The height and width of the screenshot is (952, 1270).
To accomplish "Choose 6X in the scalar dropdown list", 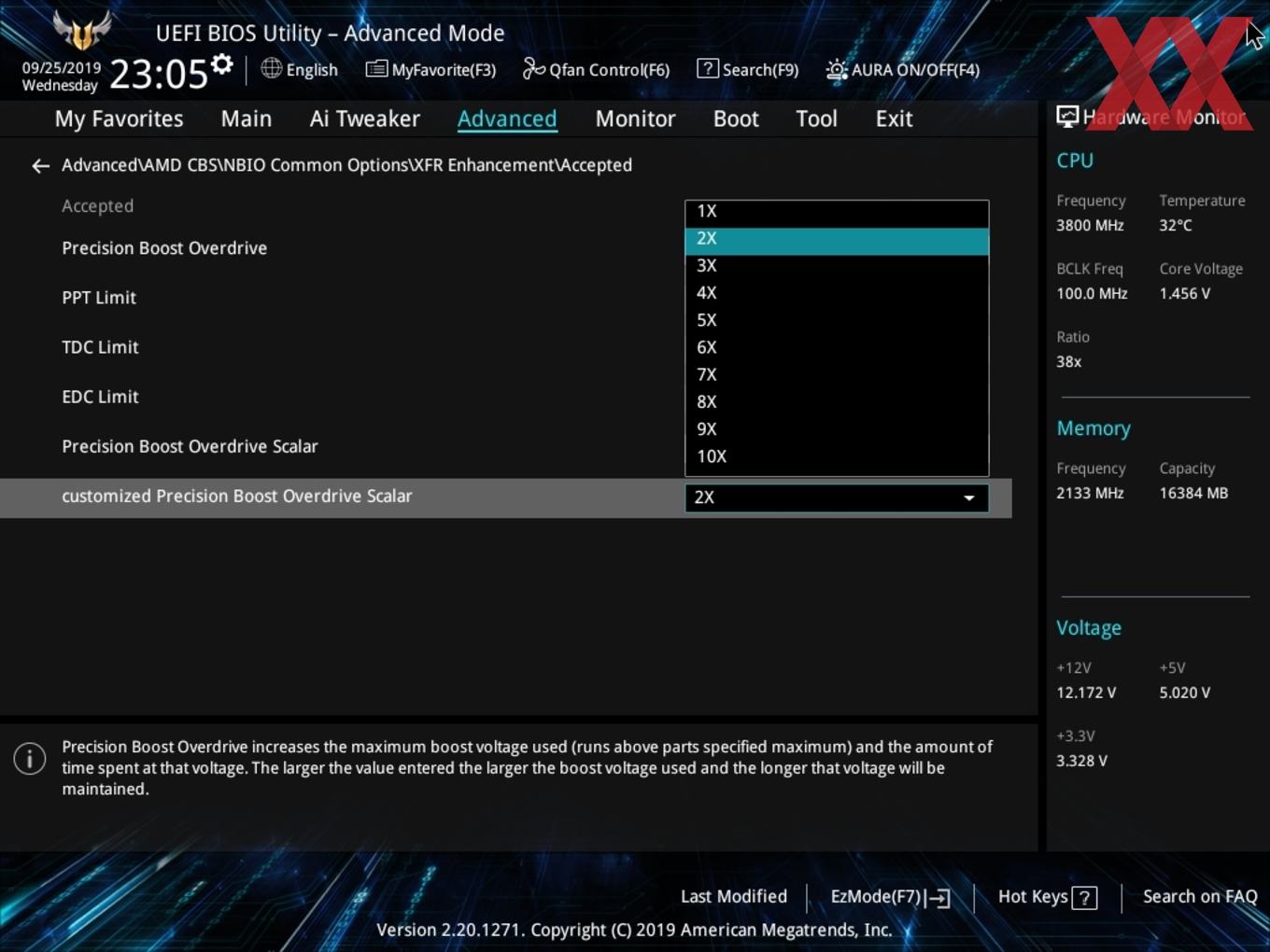I will tap(837, 347).
